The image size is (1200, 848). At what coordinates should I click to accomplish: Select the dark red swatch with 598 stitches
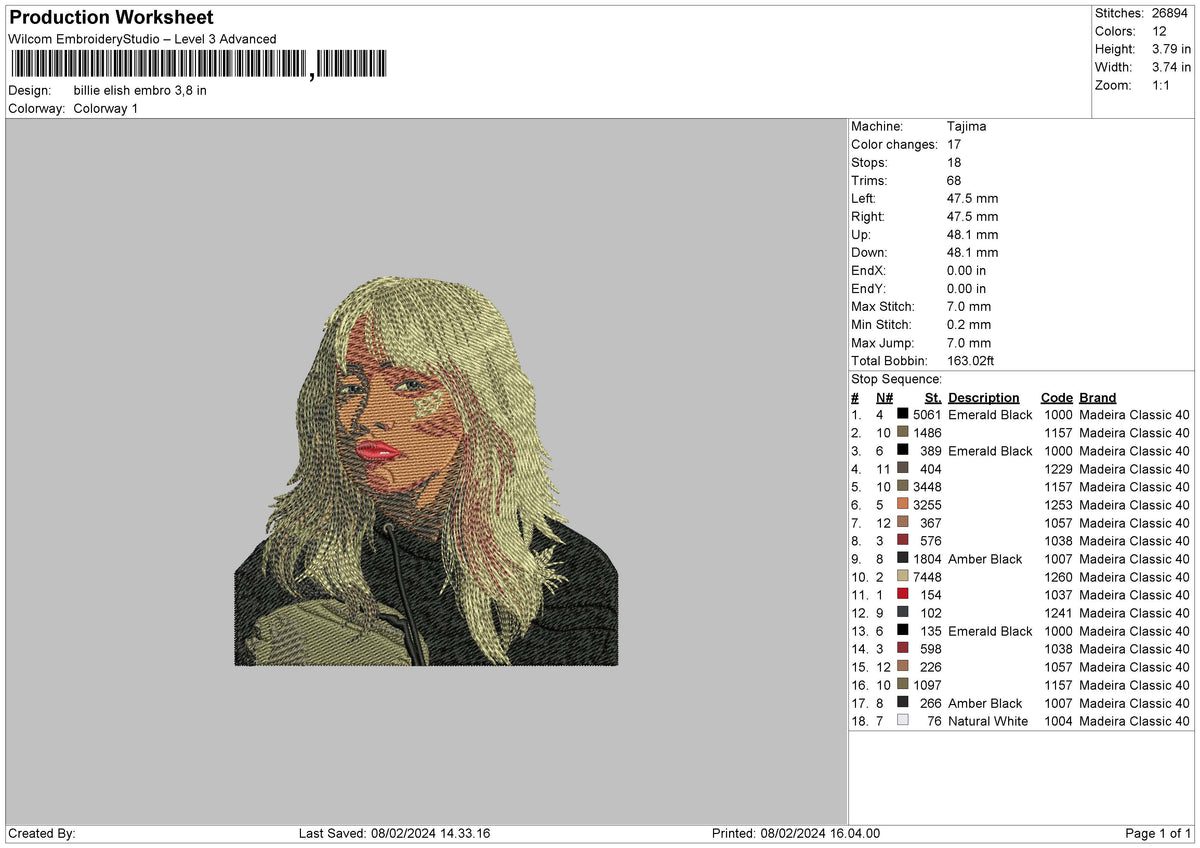tap(903, 648)
